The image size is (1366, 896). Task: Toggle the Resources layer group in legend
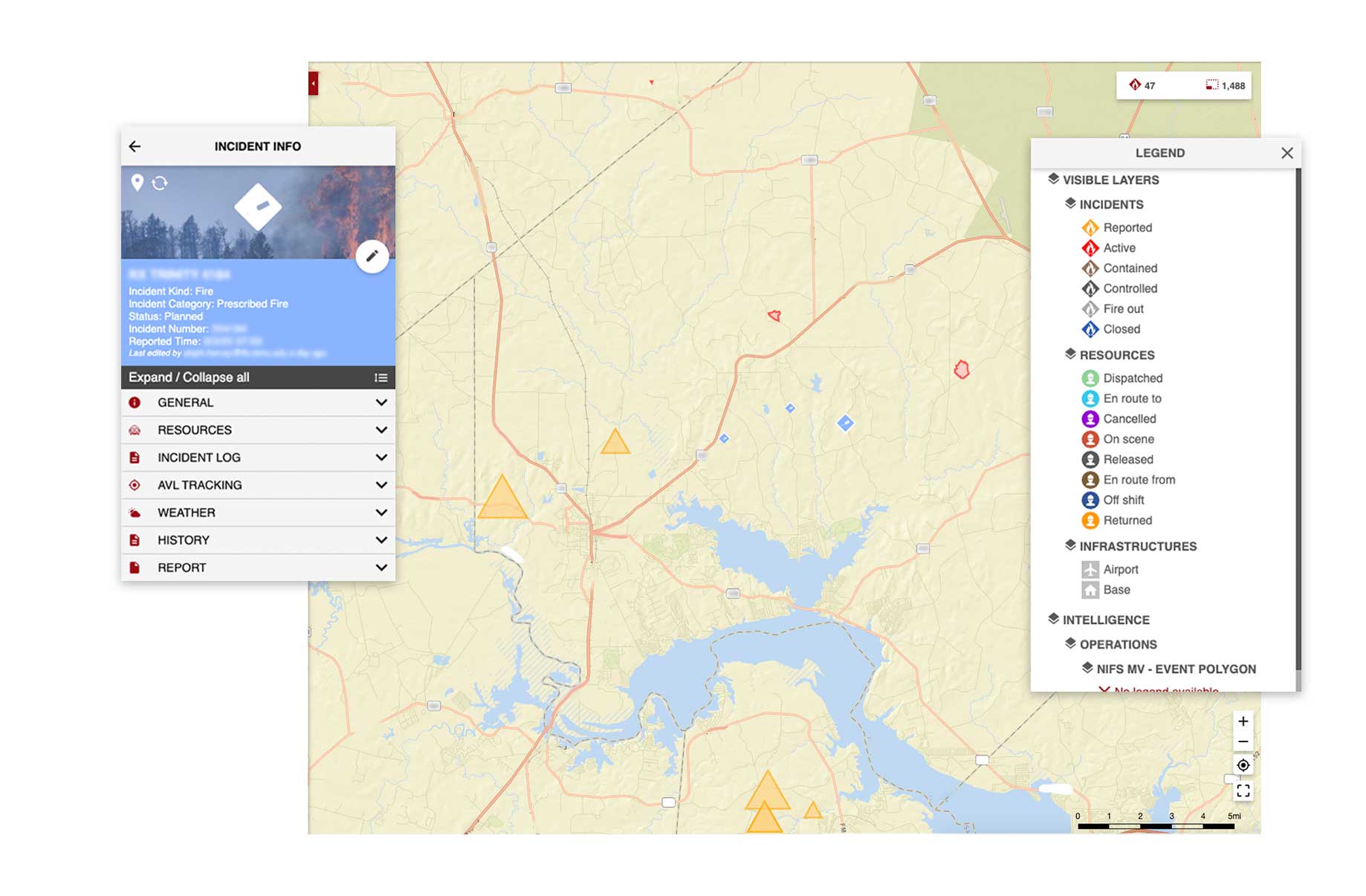tap(1116, 355)
